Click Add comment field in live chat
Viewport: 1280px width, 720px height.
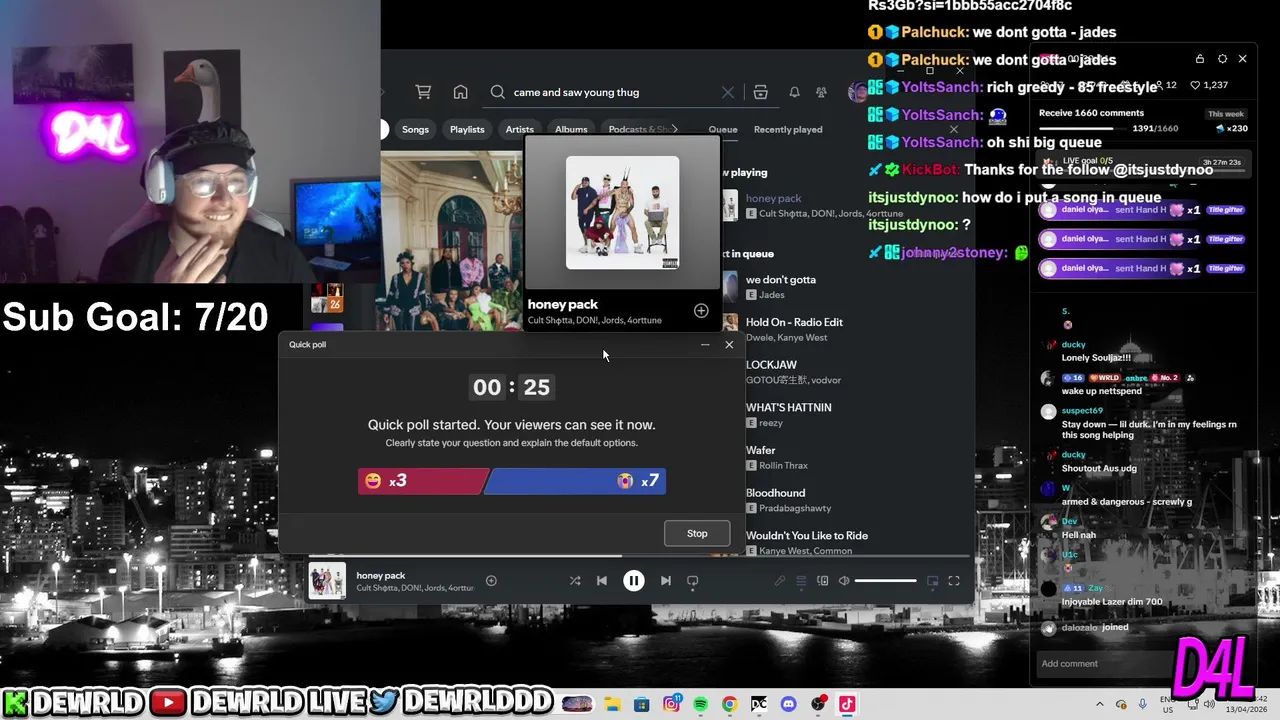click(1105, 664)
